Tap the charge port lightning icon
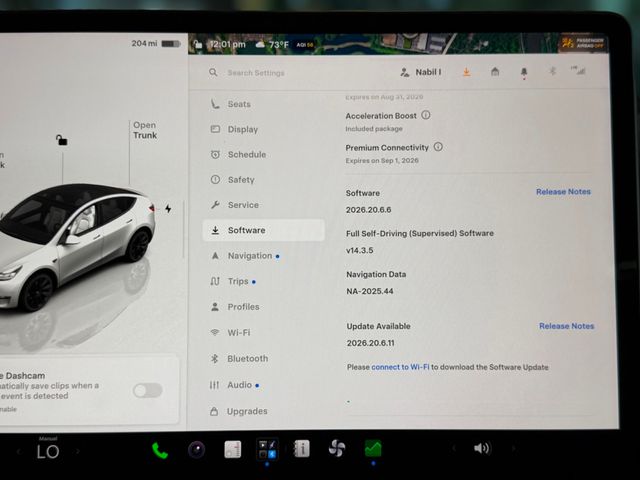 168,209
